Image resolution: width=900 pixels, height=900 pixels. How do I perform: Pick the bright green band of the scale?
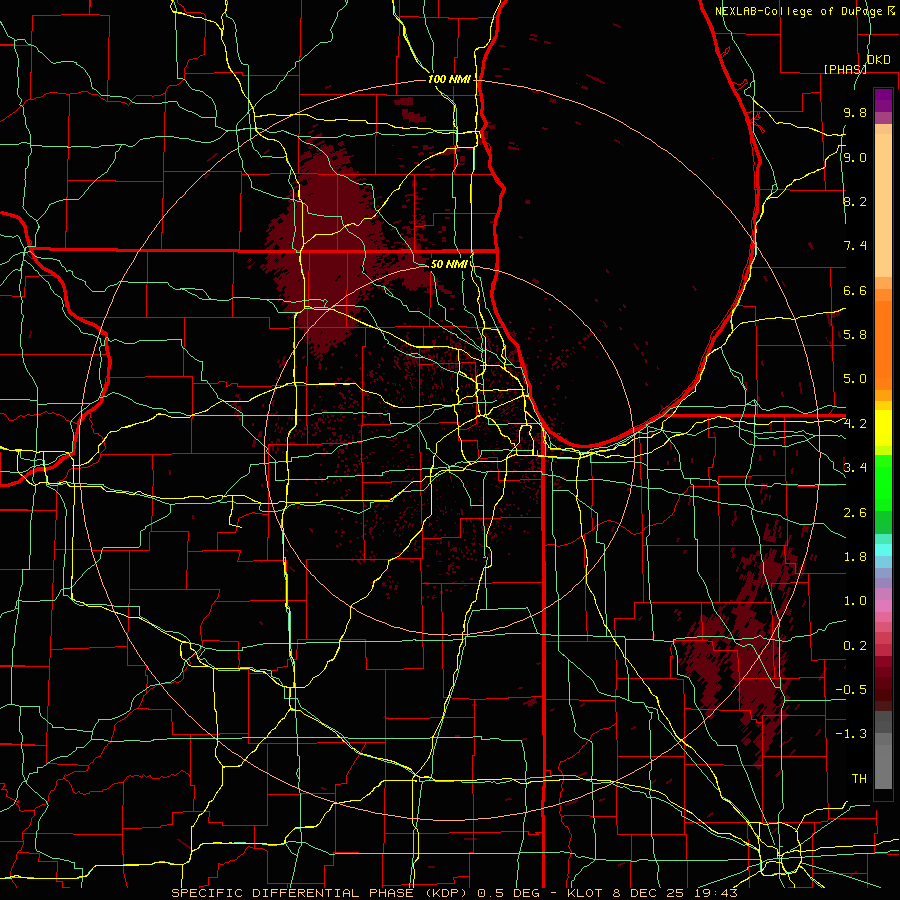(883, 483)
